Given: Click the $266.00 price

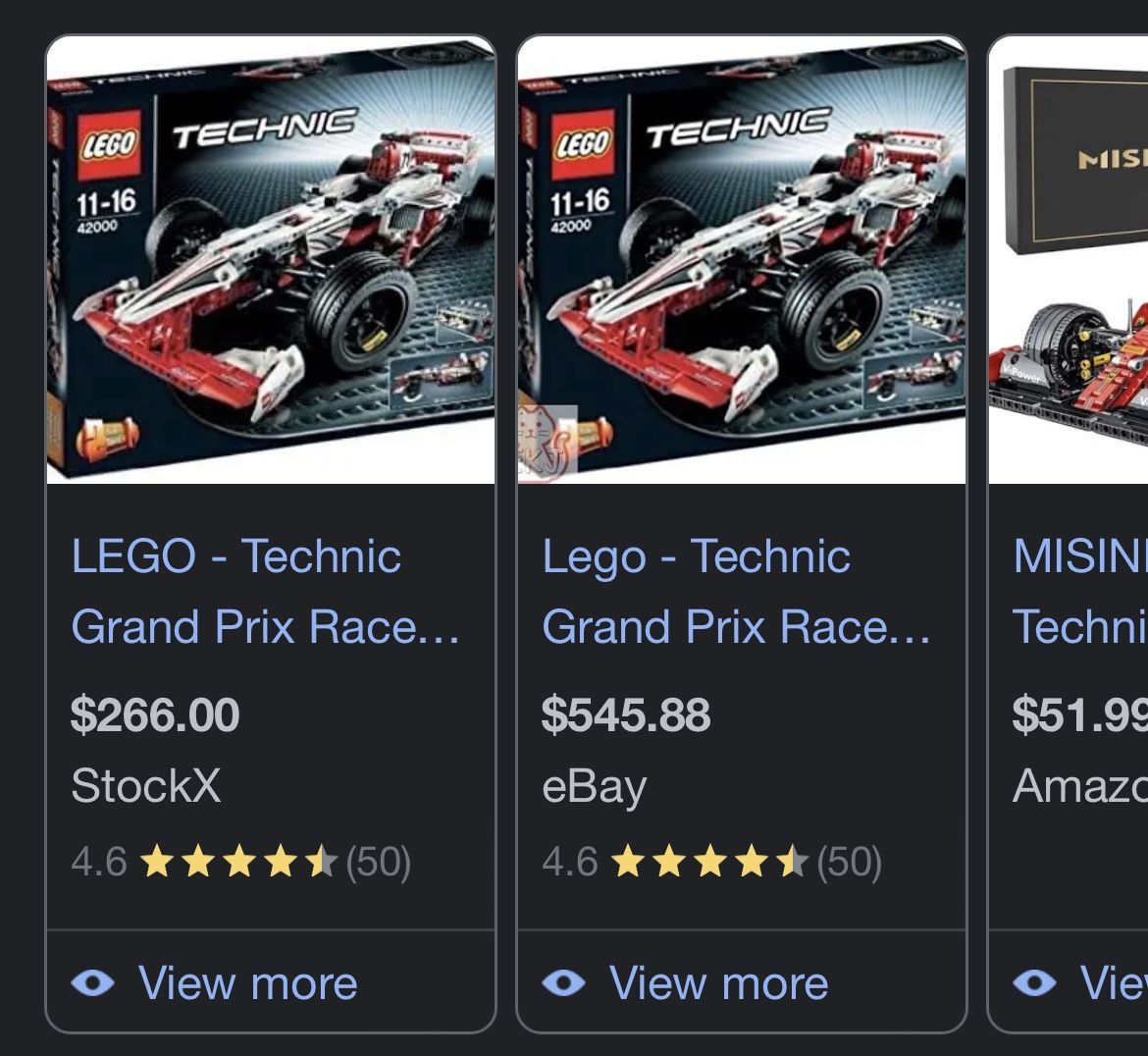Looking at the screenshot, I should [155, 714].
